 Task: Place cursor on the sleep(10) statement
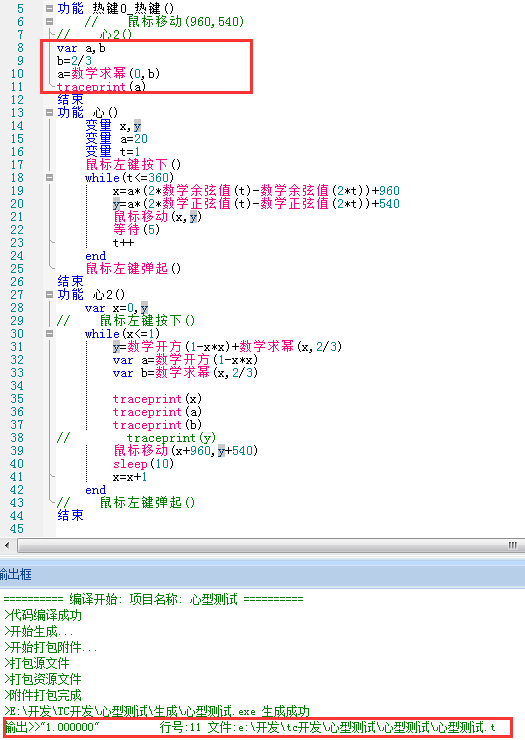point(144,463)
